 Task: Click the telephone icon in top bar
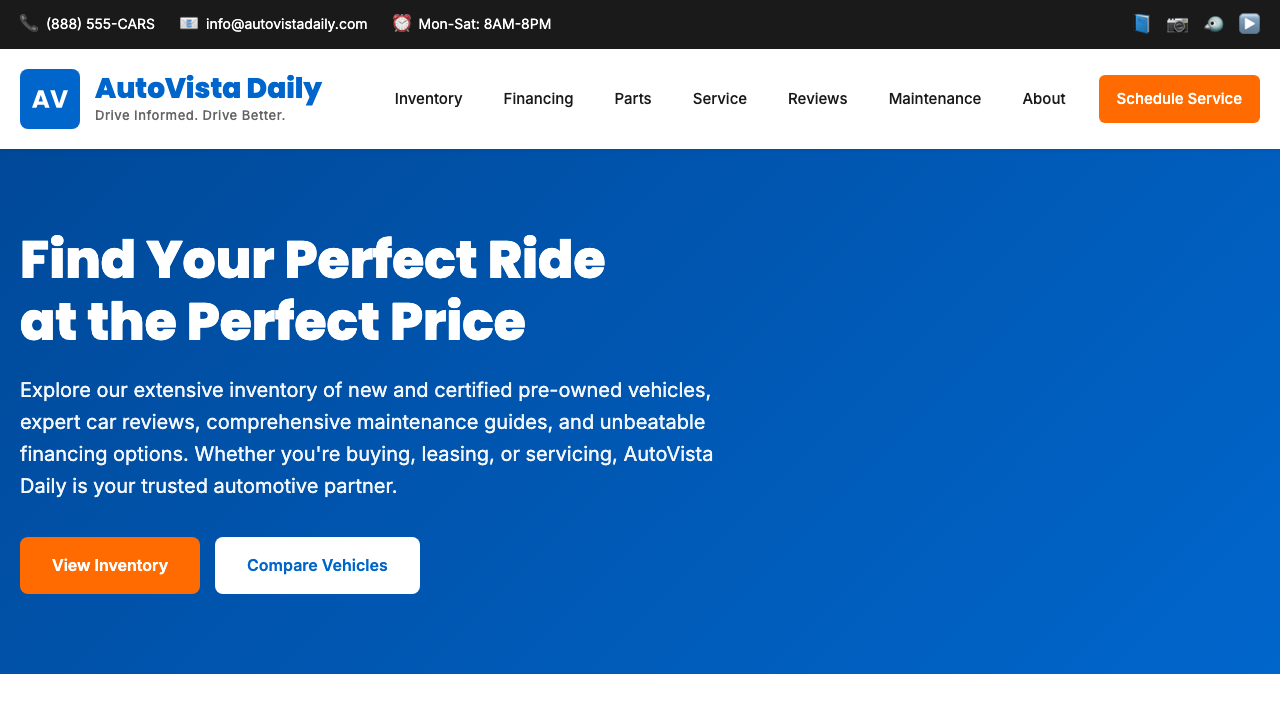click(x=29, y=23)
